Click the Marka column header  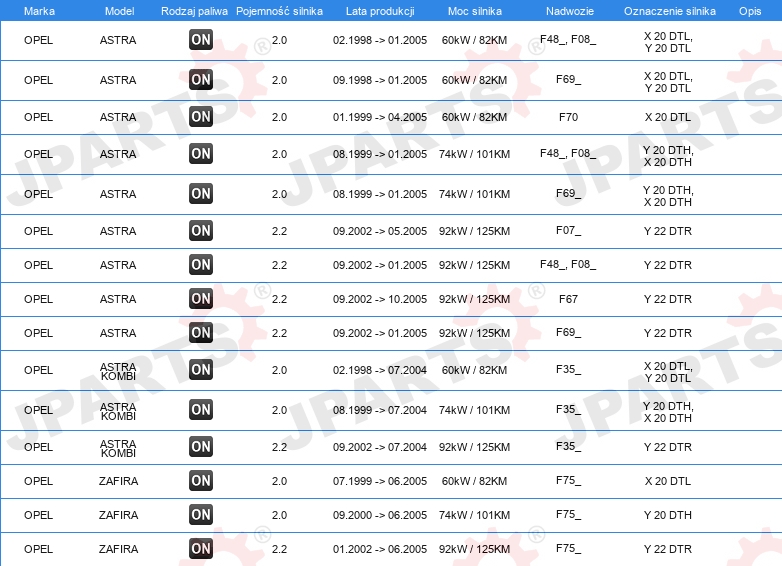click(39, 11)
